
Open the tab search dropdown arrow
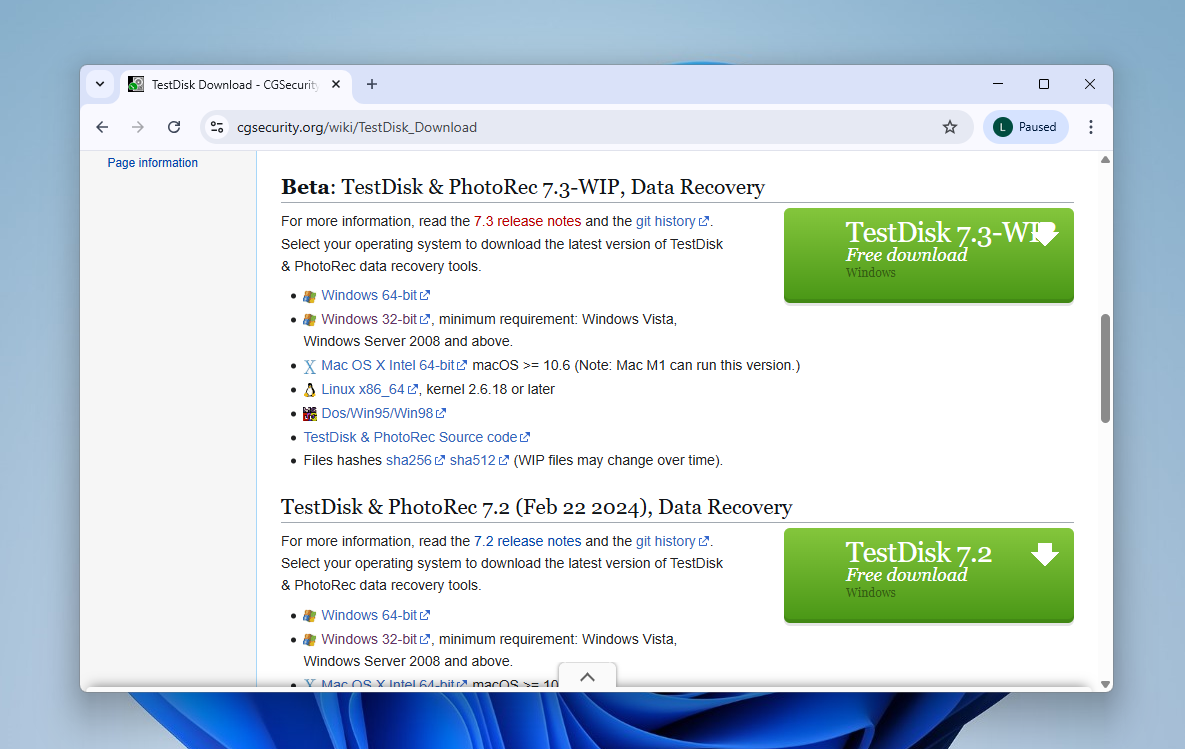coord(100,84)
